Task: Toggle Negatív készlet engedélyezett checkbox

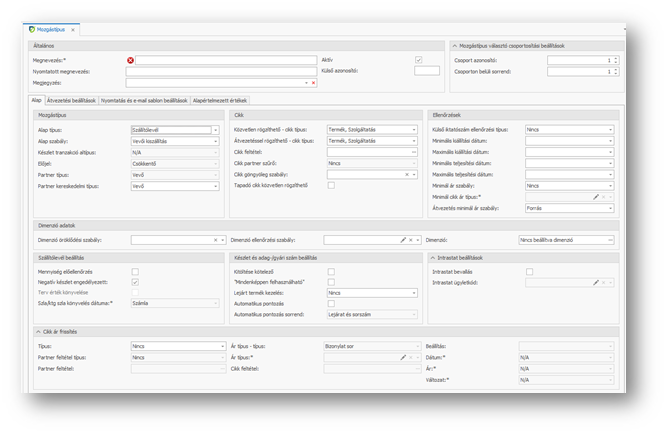Action: [x=135, y=282]
